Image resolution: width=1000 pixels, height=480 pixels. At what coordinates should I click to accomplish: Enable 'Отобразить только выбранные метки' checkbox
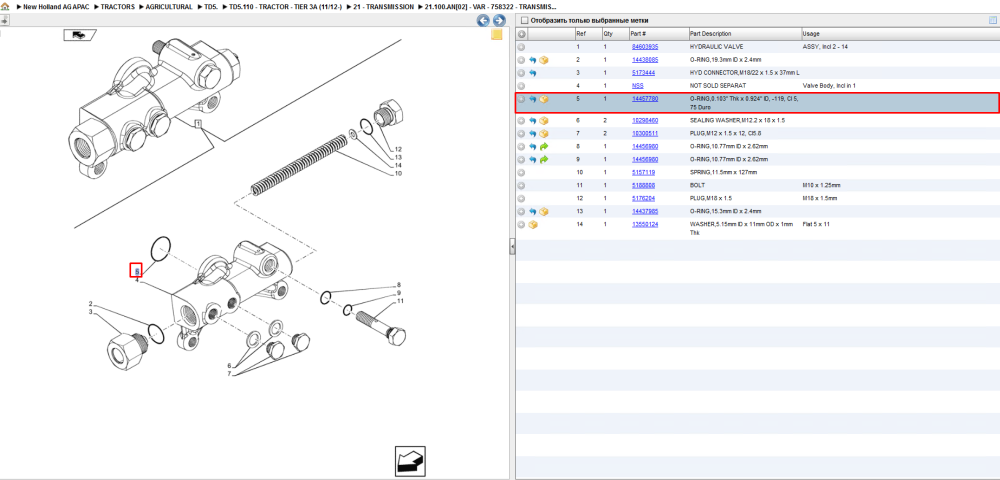524,20
